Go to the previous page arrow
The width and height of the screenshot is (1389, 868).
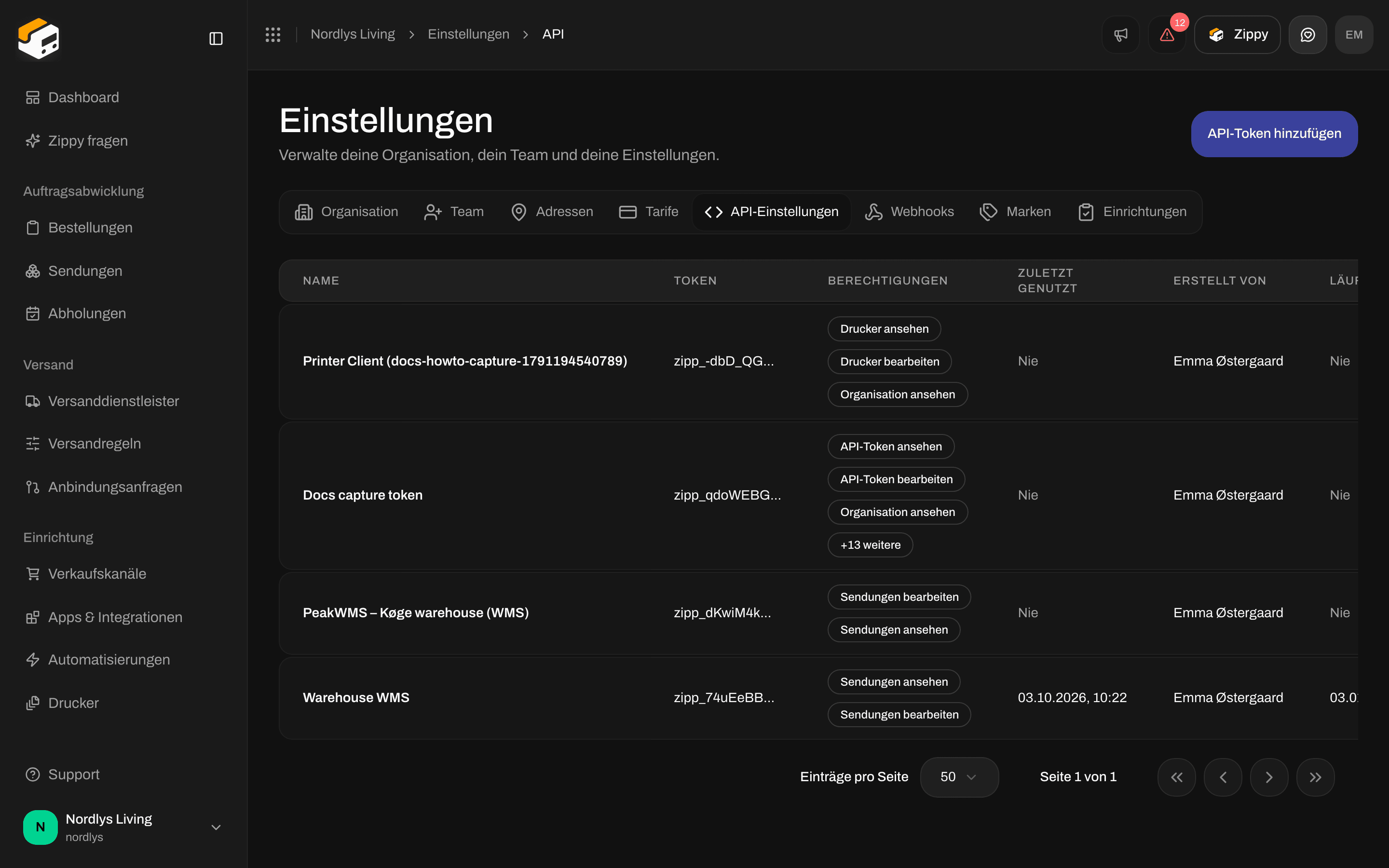(x=1223, y=777)
